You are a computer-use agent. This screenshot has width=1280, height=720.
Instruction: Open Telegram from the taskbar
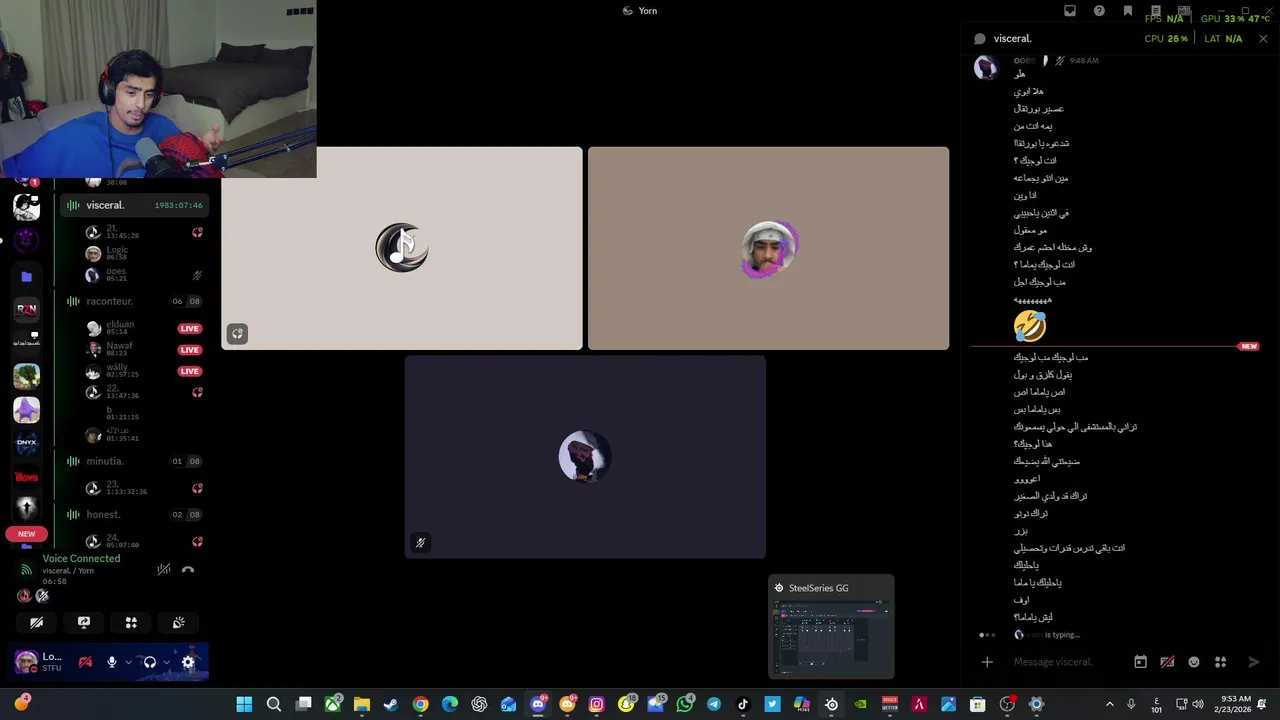[x=714, y=704]
